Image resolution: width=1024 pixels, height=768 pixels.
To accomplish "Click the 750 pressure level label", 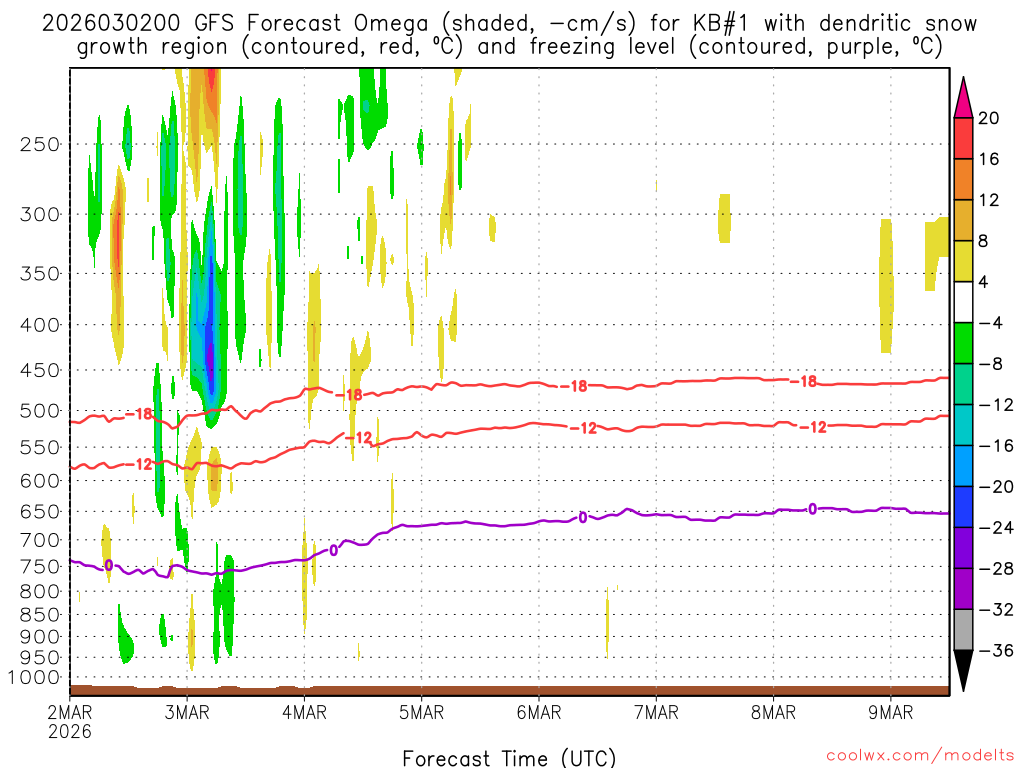I will click(40, 567).
